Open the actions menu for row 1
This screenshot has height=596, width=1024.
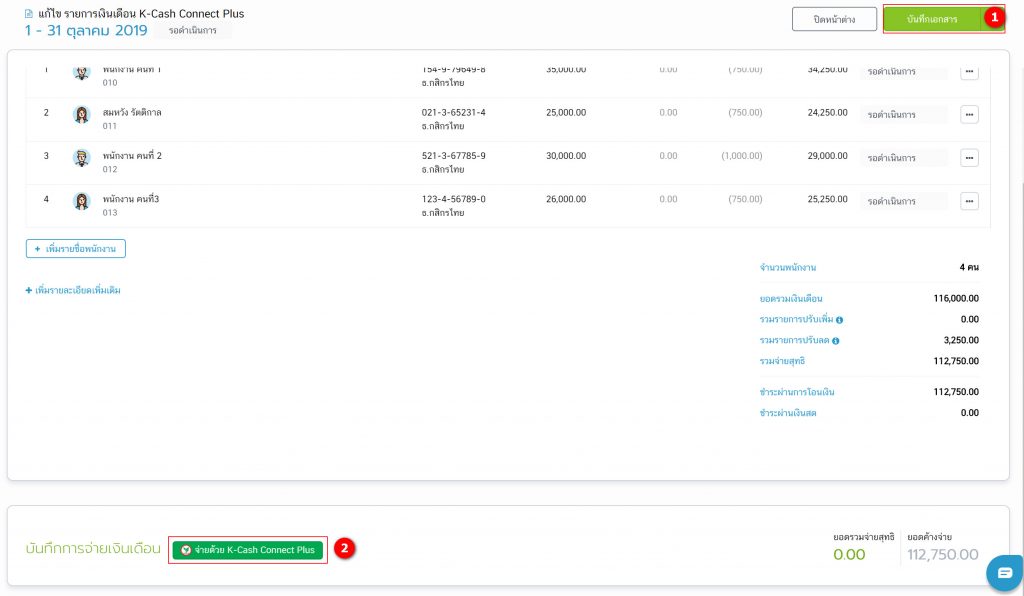point(968,71)
